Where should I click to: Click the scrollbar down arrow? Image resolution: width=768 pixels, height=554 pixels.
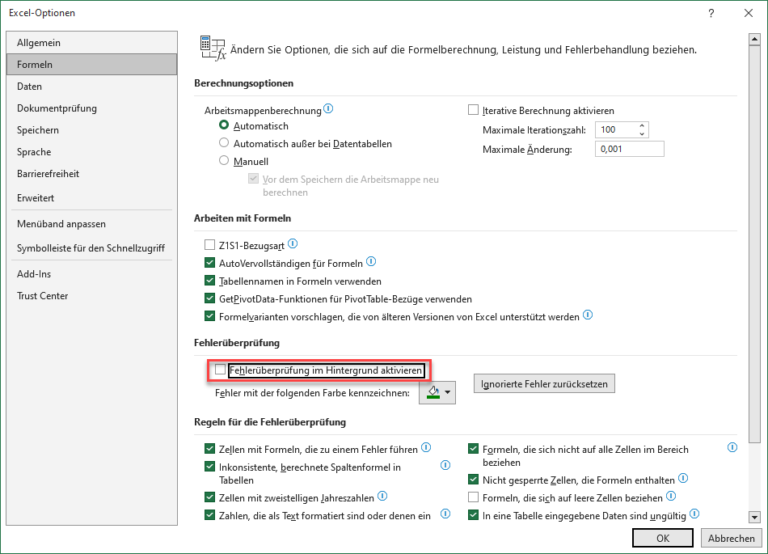point(754,517)
